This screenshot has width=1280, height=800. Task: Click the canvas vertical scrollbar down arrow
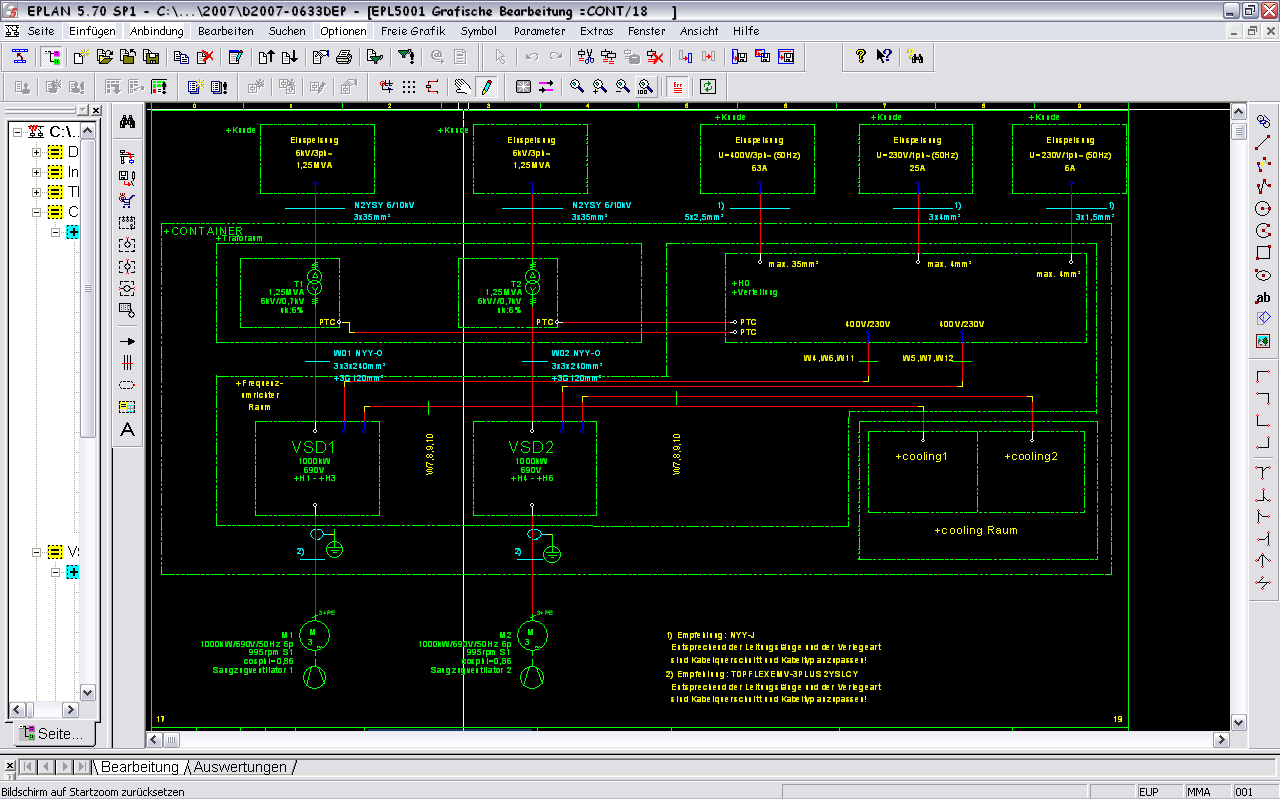point(1238,721)
